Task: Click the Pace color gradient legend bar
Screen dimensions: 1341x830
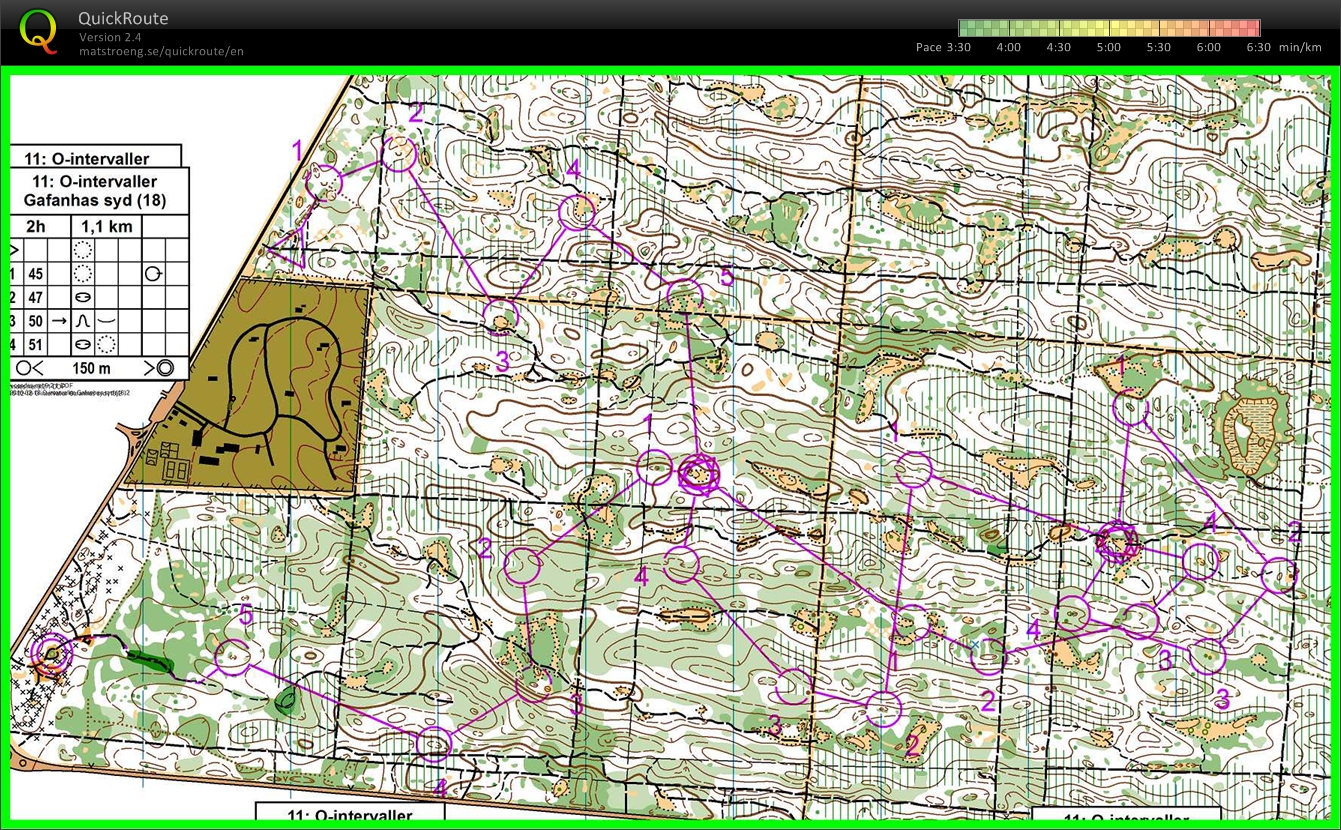Action: (1109, 28)
